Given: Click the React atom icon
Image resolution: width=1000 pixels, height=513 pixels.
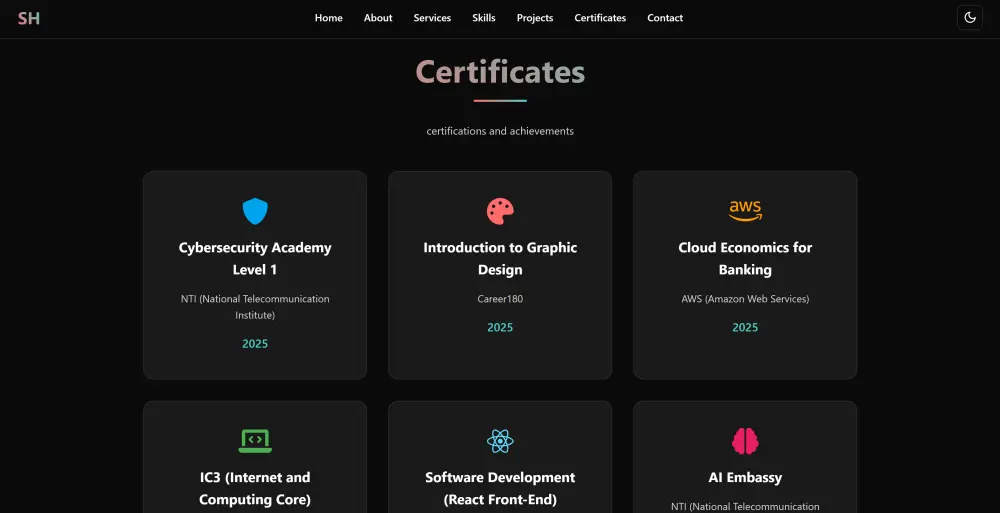Looking at the screenshot, I should (x=500, y=441).
